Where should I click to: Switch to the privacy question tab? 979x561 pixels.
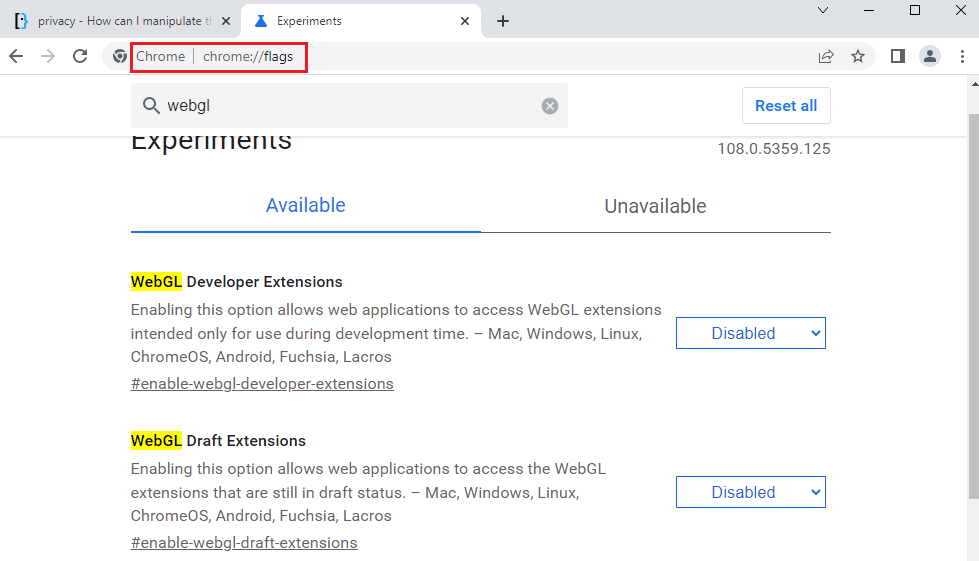pos(122,21)
